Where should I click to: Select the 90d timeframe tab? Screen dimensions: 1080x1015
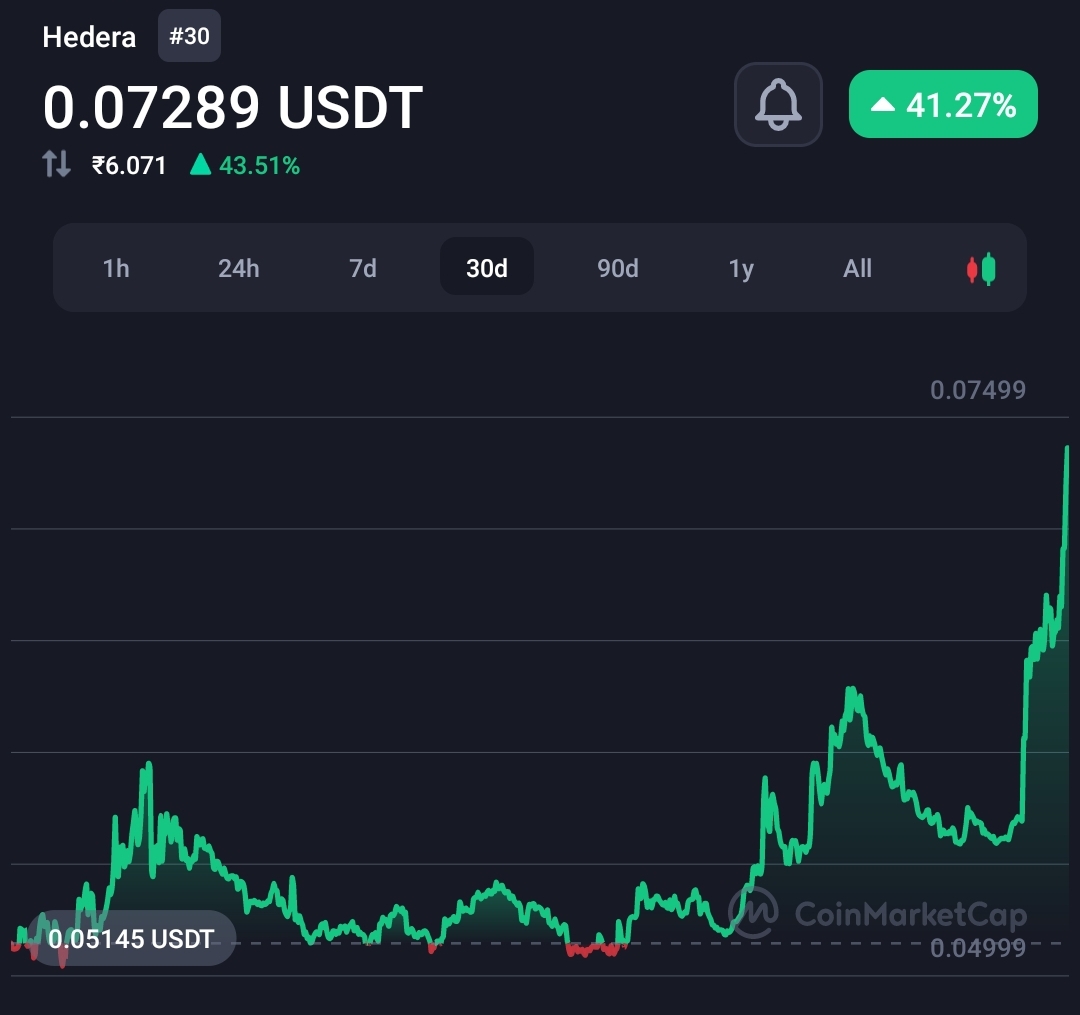tap(618, 268)
